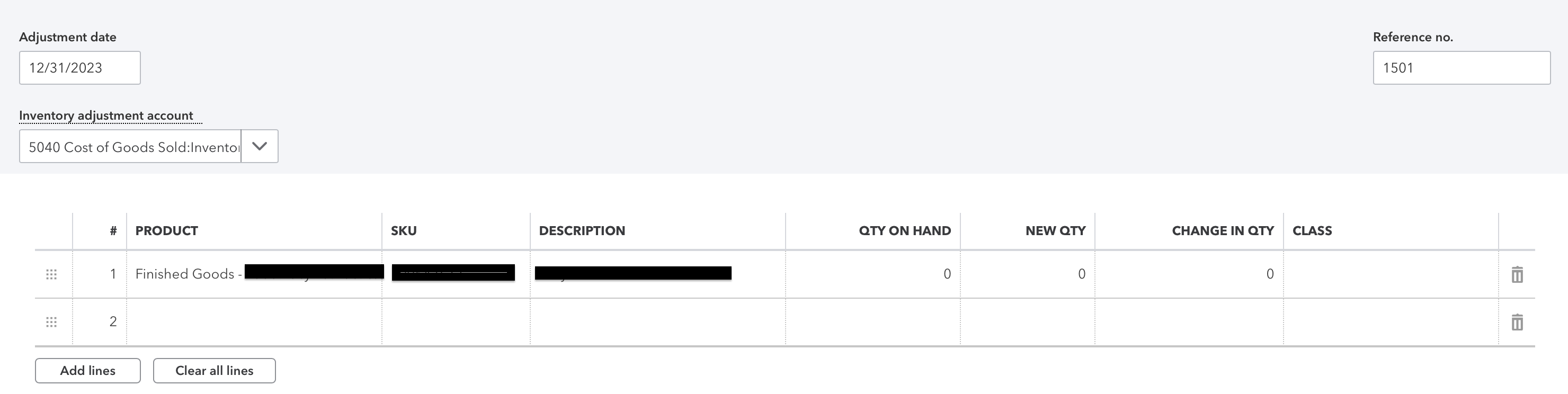Delete line 1 with trash icon
Screen dimensions: 1568x394
click(x=1517, y=275)
